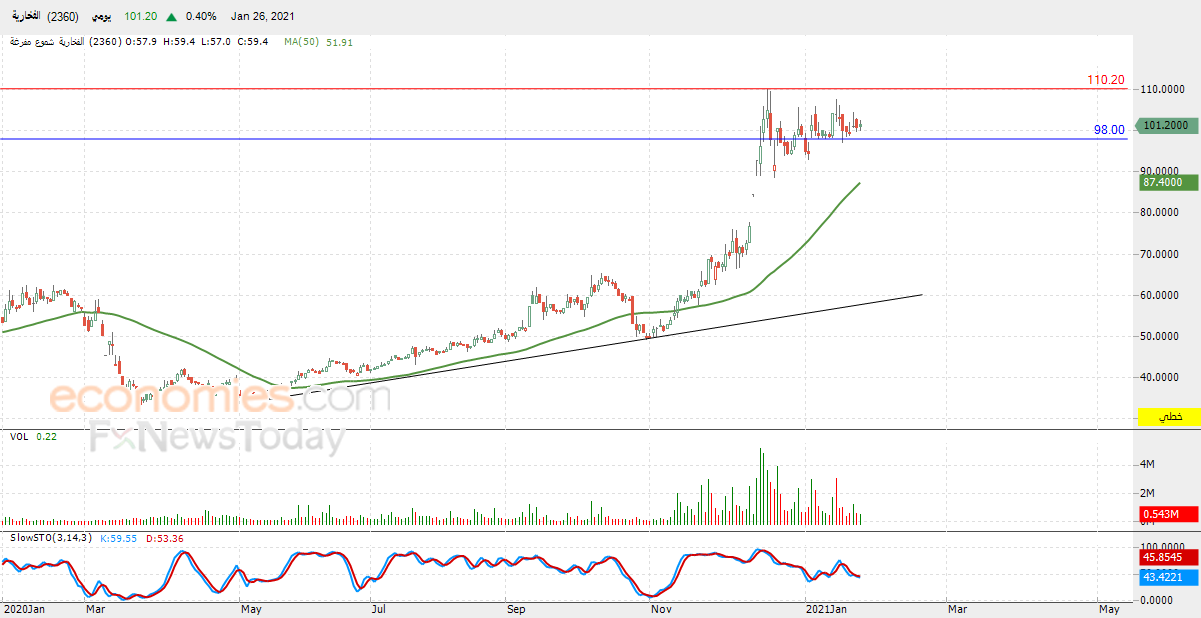
Task: Click the yellow خطي scale label
Action: click(1167, 417)
